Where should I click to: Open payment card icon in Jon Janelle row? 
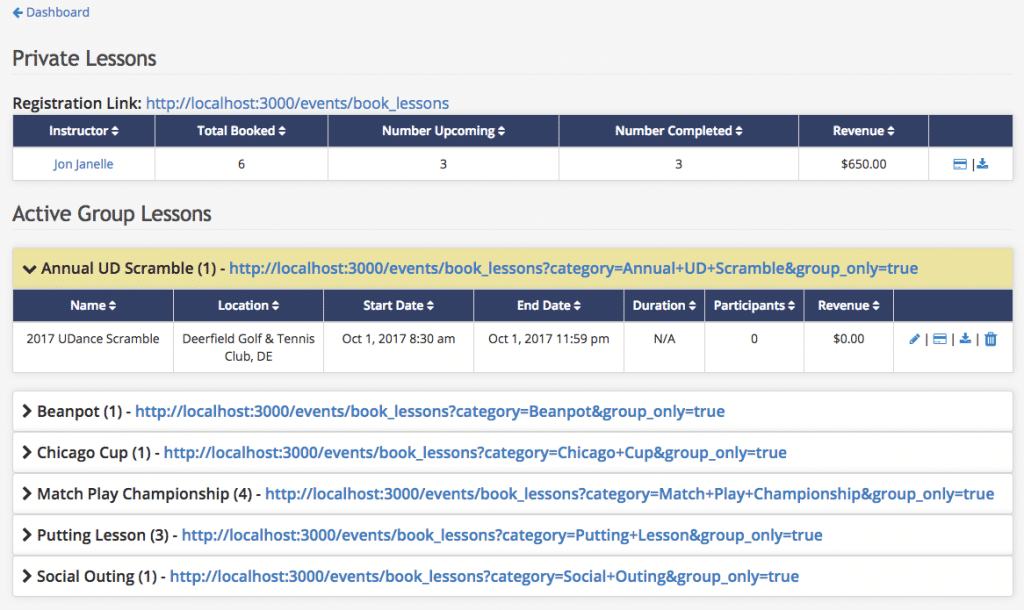959,164
